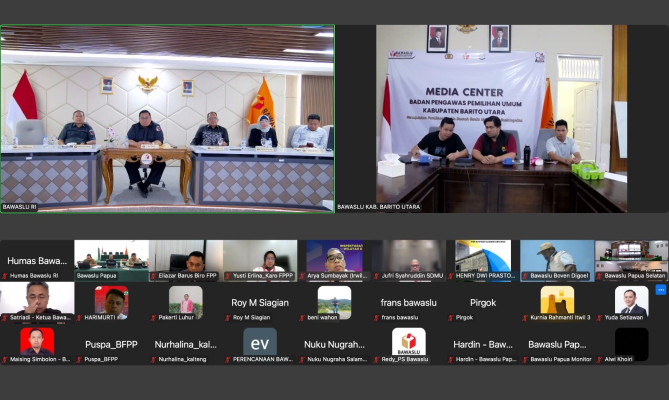669x400 pixels.
Task: Select the 'ev' avatar of PERENCANAAN BAW participant
Action: [259, 342]
